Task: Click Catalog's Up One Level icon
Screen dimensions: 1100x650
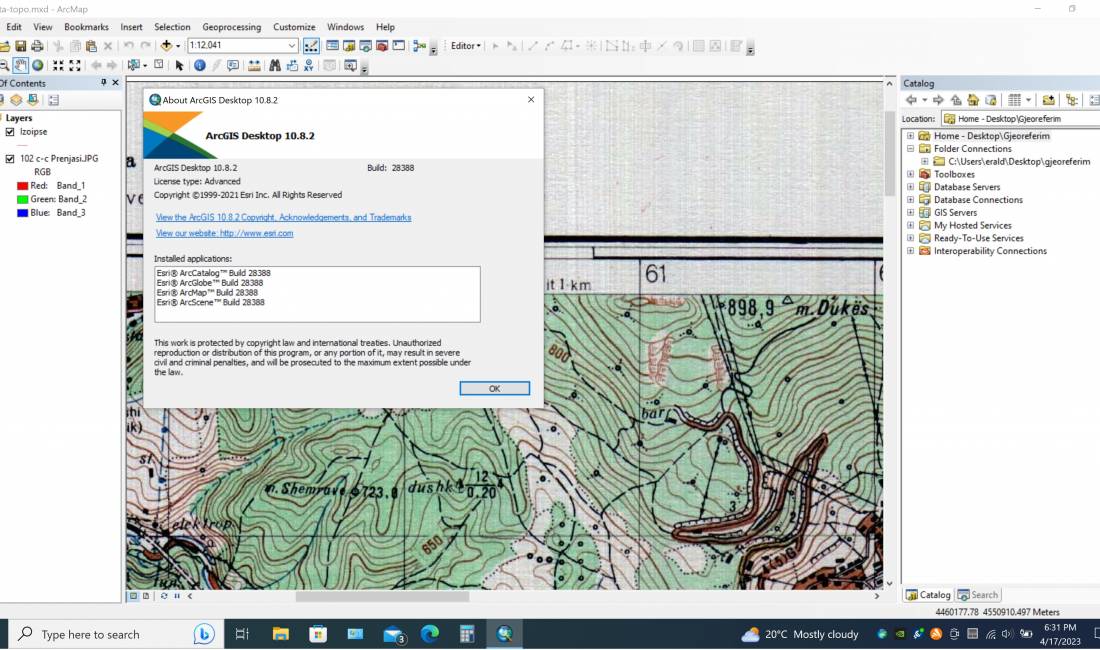Action: (x=956, y=100)
